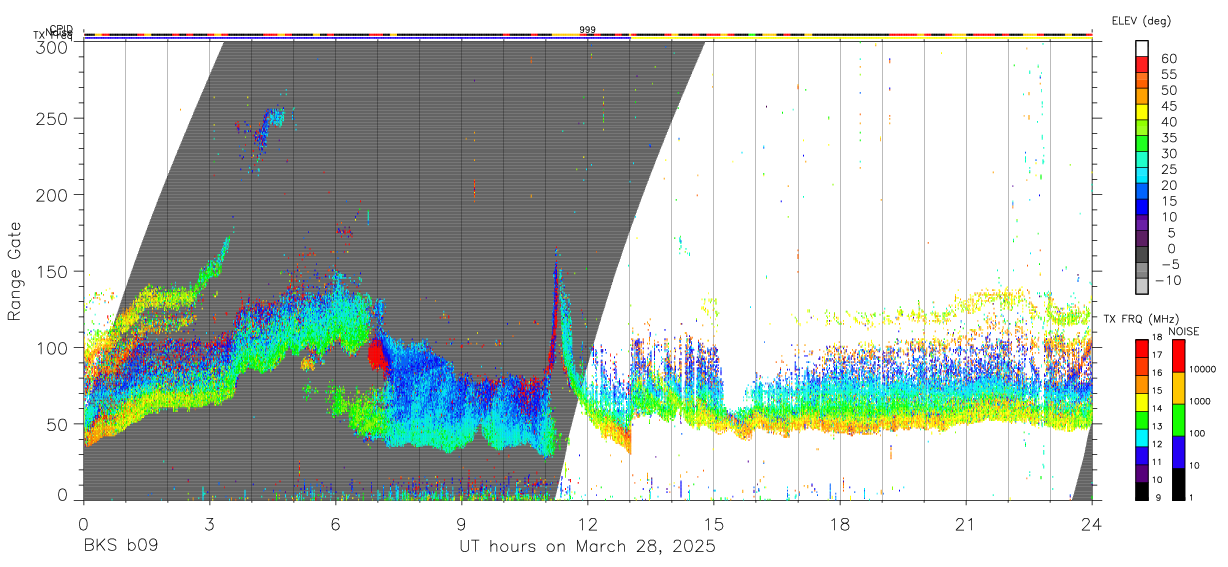Click the '999' CPID label above the plot
This screenshot has width=1228, height=567.
click(588, 30)
